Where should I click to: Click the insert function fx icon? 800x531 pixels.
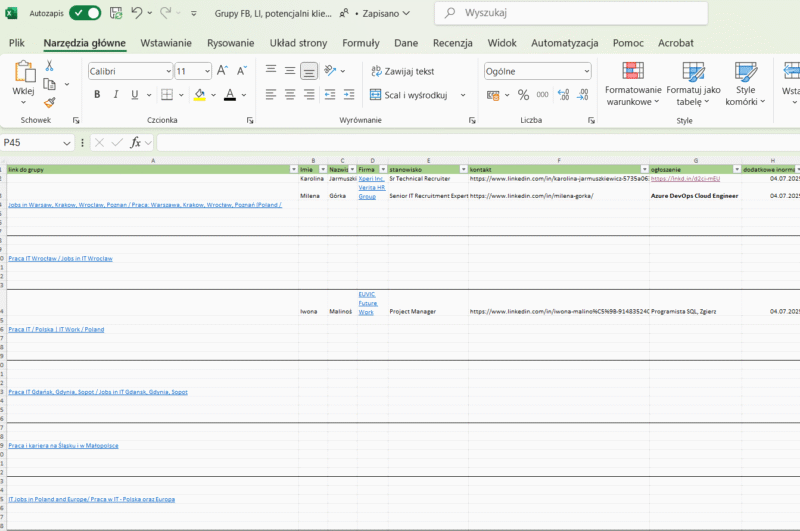click(x=135, y=143)
